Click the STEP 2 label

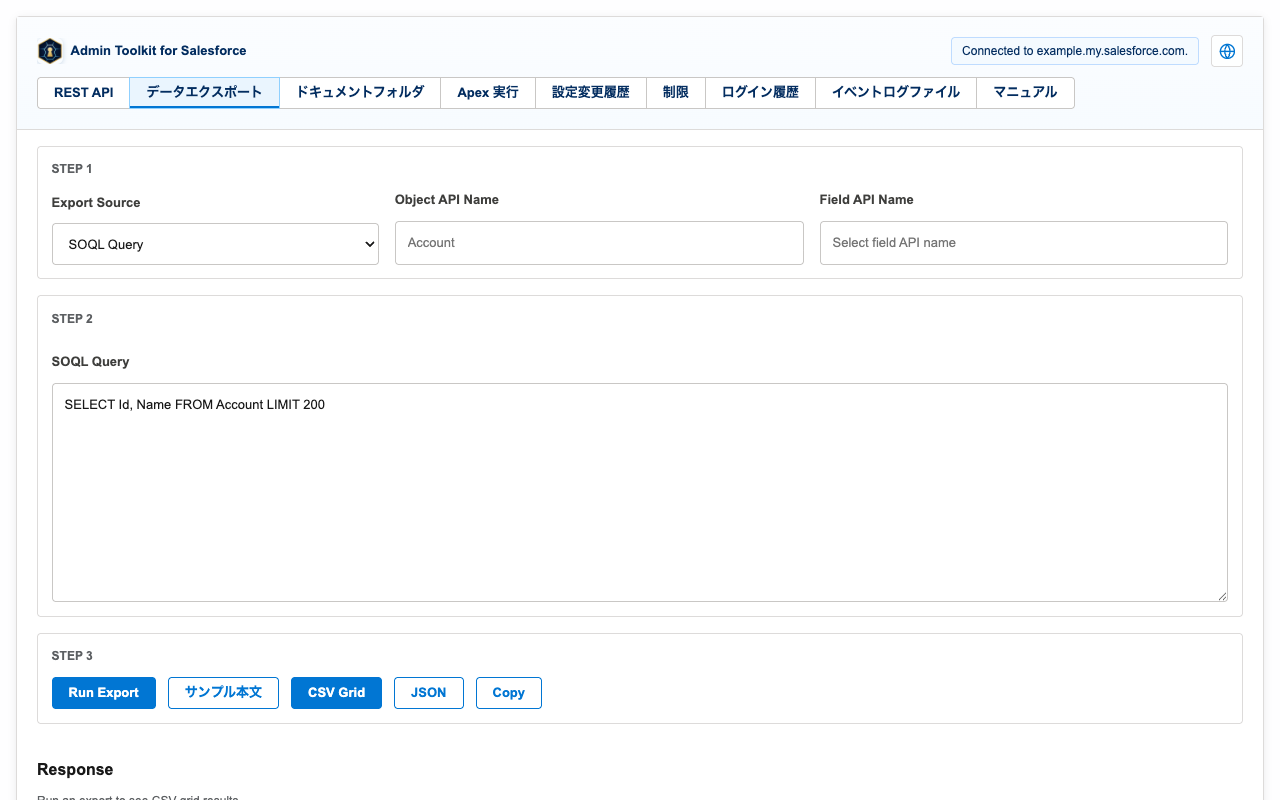pyautogui.click(x=72, y=319)
